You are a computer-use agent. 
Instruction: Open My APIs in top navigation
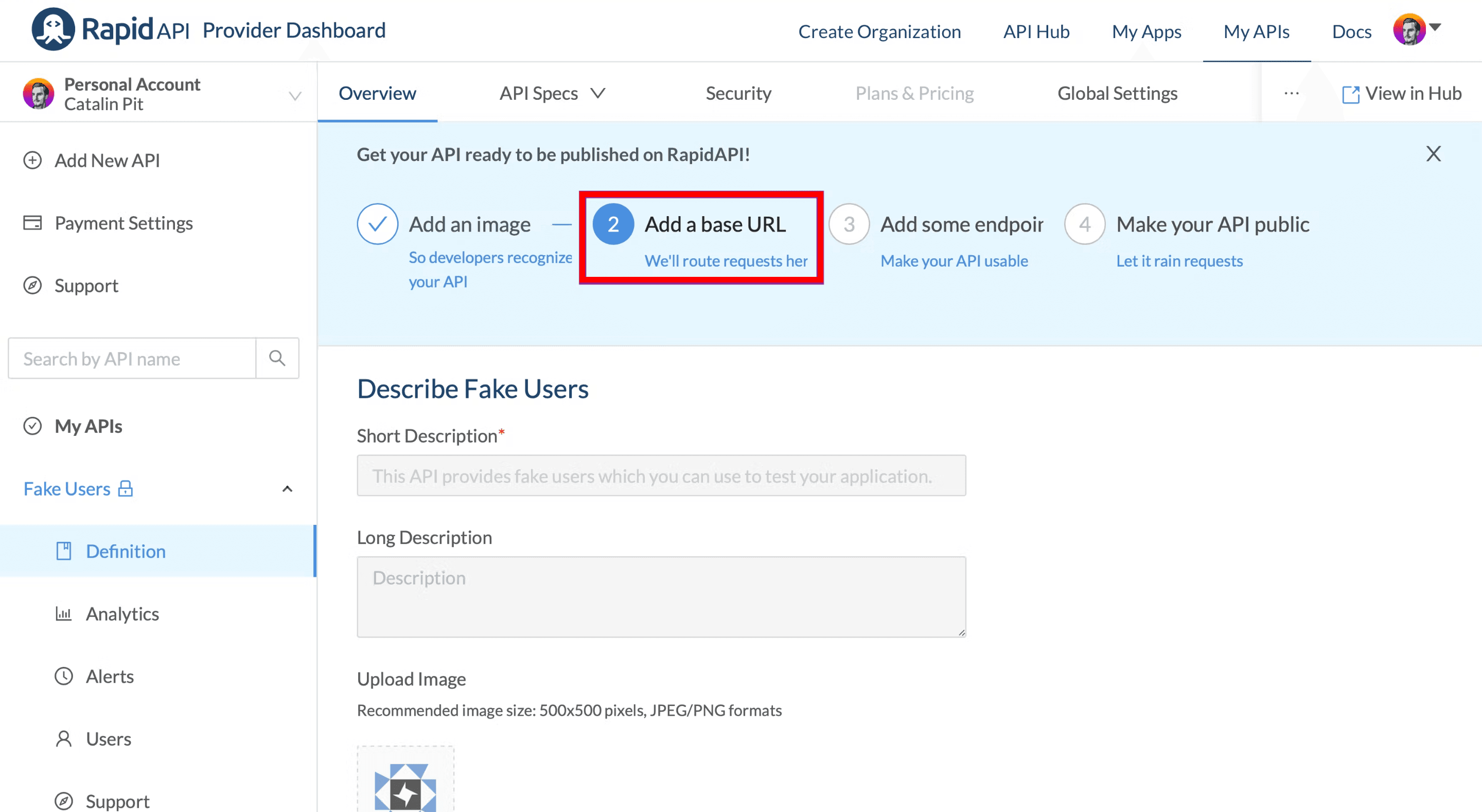[x=1257, y=31]
